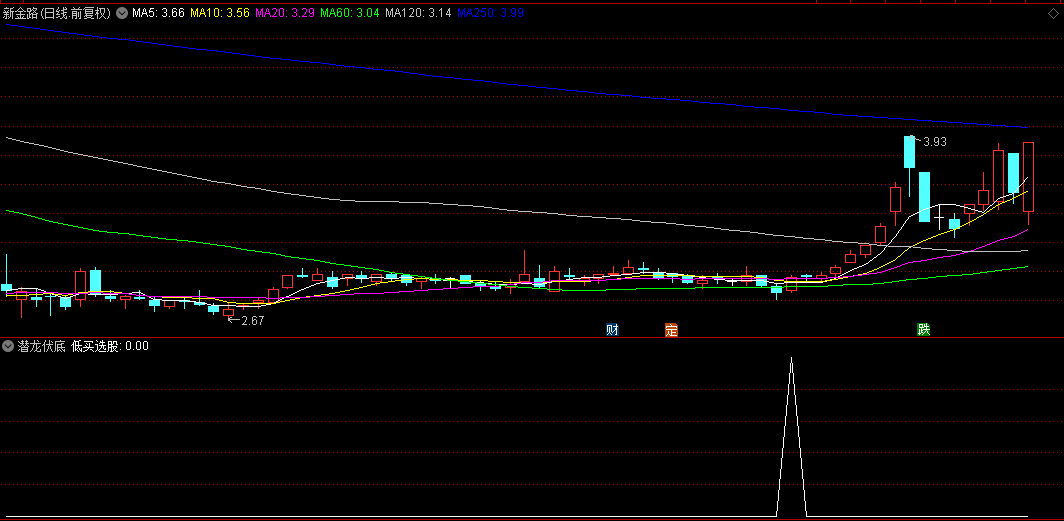Open the green 跌 event marker

(924, 330)
